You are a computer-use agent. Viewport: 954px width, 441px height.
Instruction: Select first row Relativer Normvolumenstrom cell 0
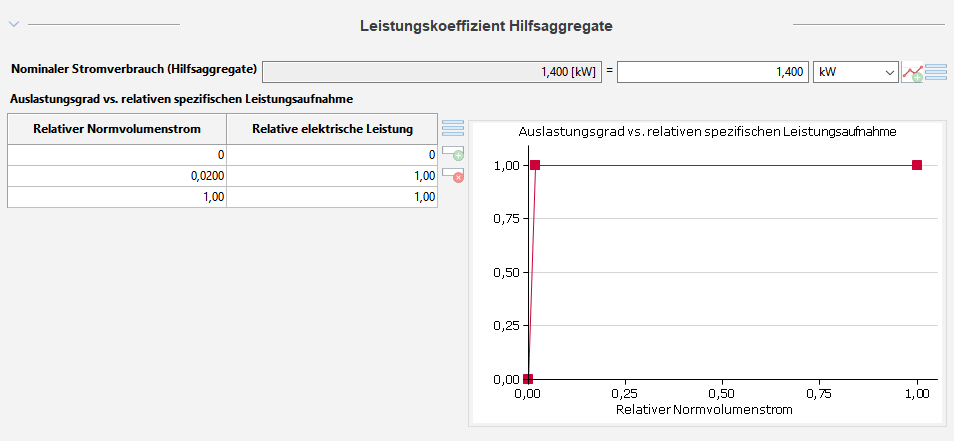pyautogui.click(x=117, y=155)
